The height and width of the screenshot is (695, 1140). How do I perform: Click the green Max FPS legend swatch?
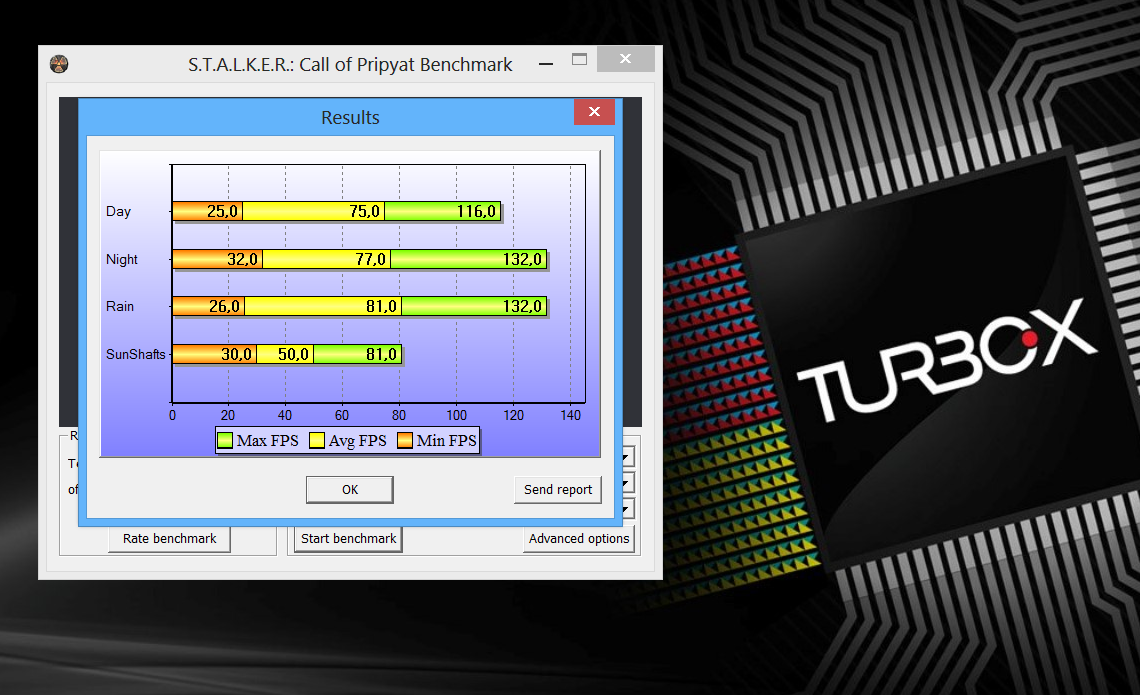tap(225, 441)
